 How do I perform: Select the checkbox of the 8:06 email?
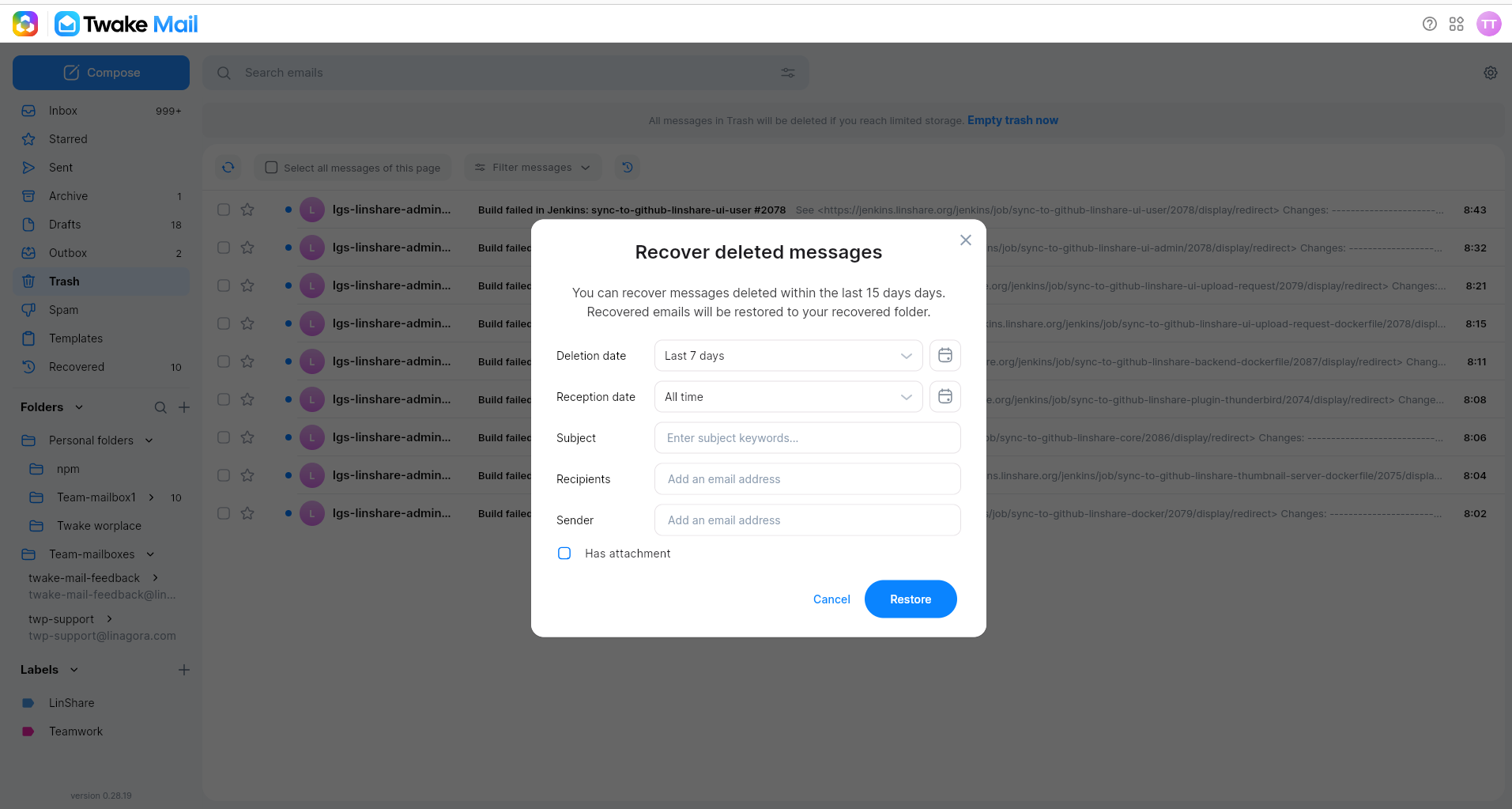(x=224, y=437)
